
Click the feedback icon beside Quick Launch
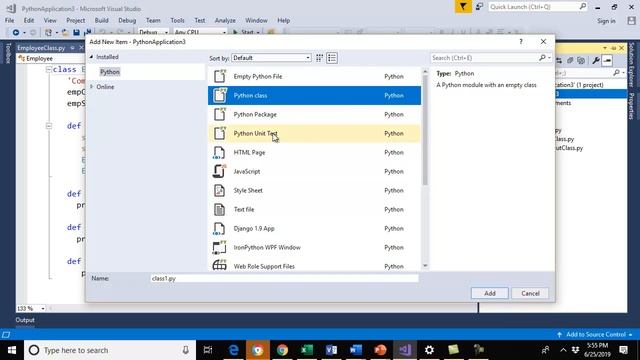click(x=479, y=7)
